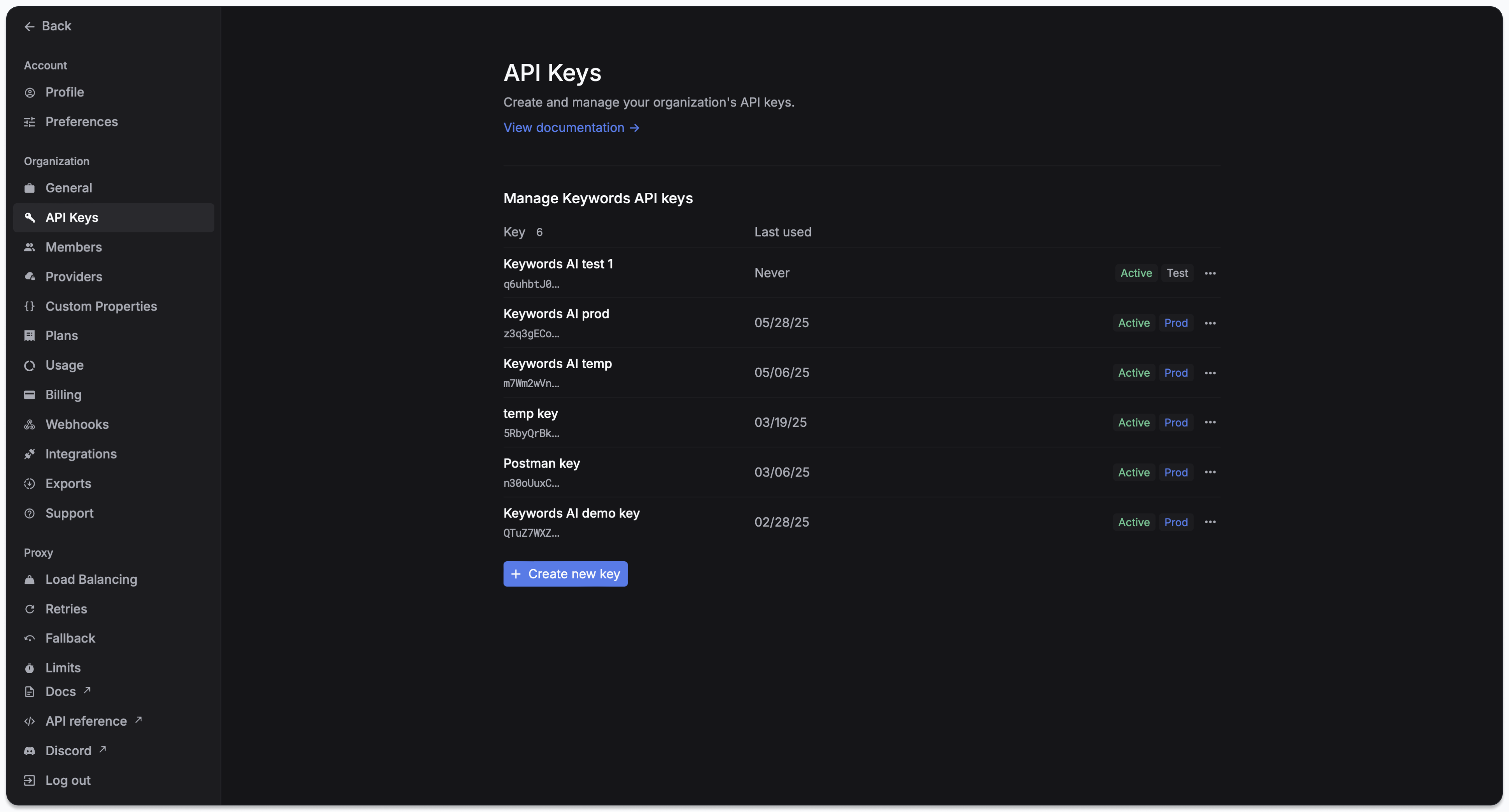Open more options for Keywords AI temp

(1210, 373)
